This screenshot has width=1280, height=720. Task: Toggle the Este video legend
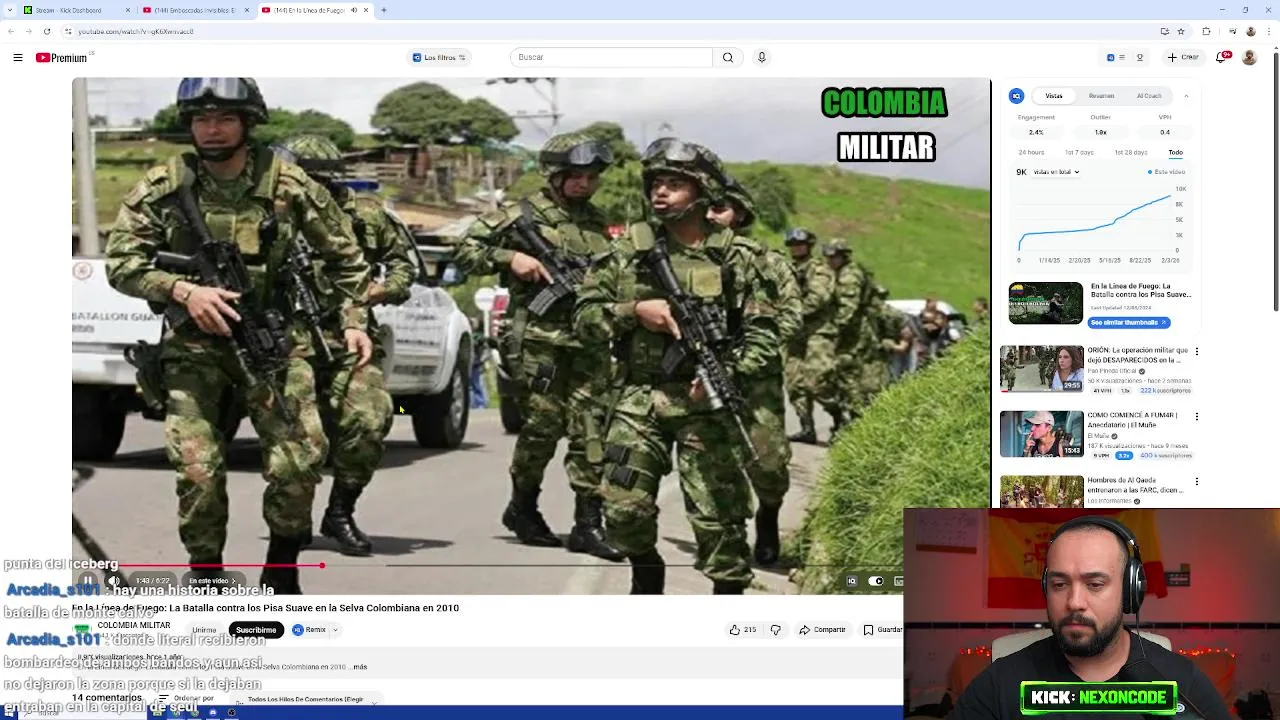(x=1165, y=172)
